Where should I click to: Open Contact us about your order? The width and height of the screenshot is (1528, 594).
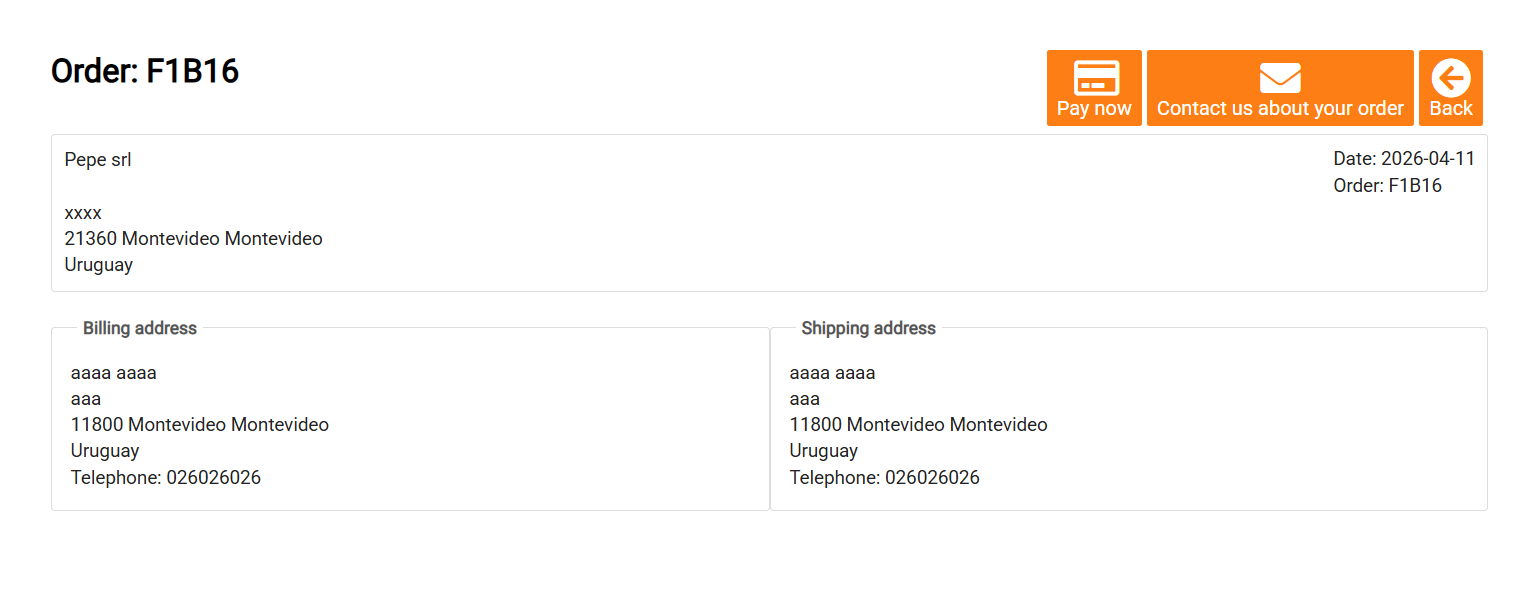1280,108
